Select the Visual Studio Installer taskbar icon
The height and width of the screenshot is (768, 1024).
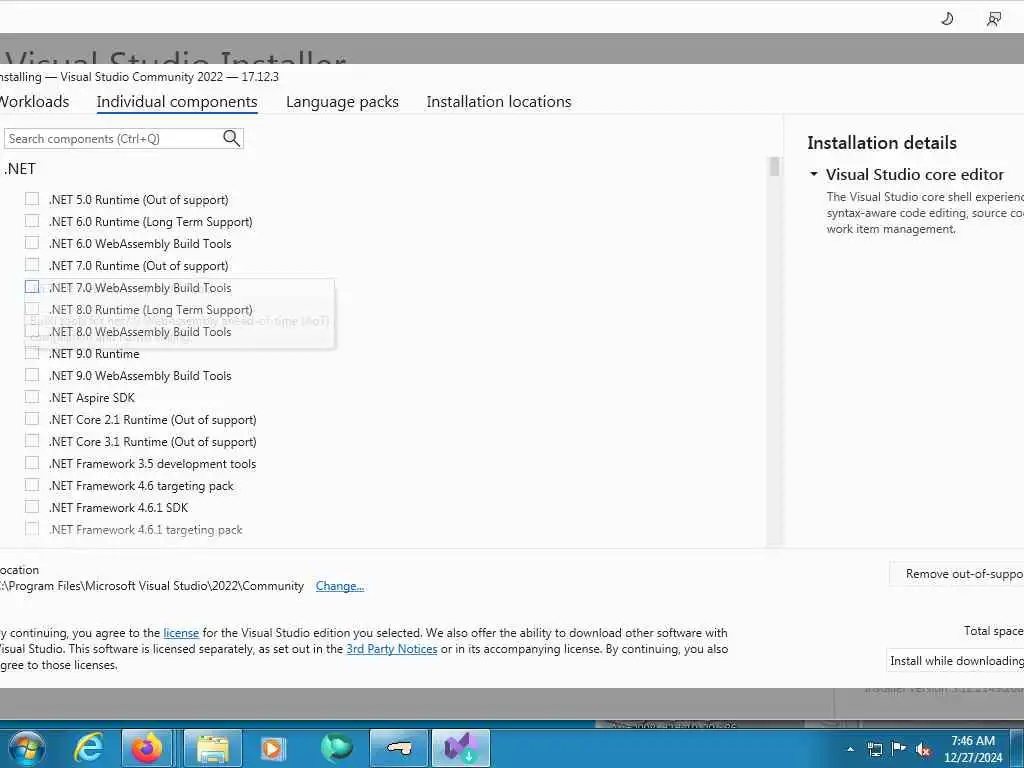click(x=460, y=748)
